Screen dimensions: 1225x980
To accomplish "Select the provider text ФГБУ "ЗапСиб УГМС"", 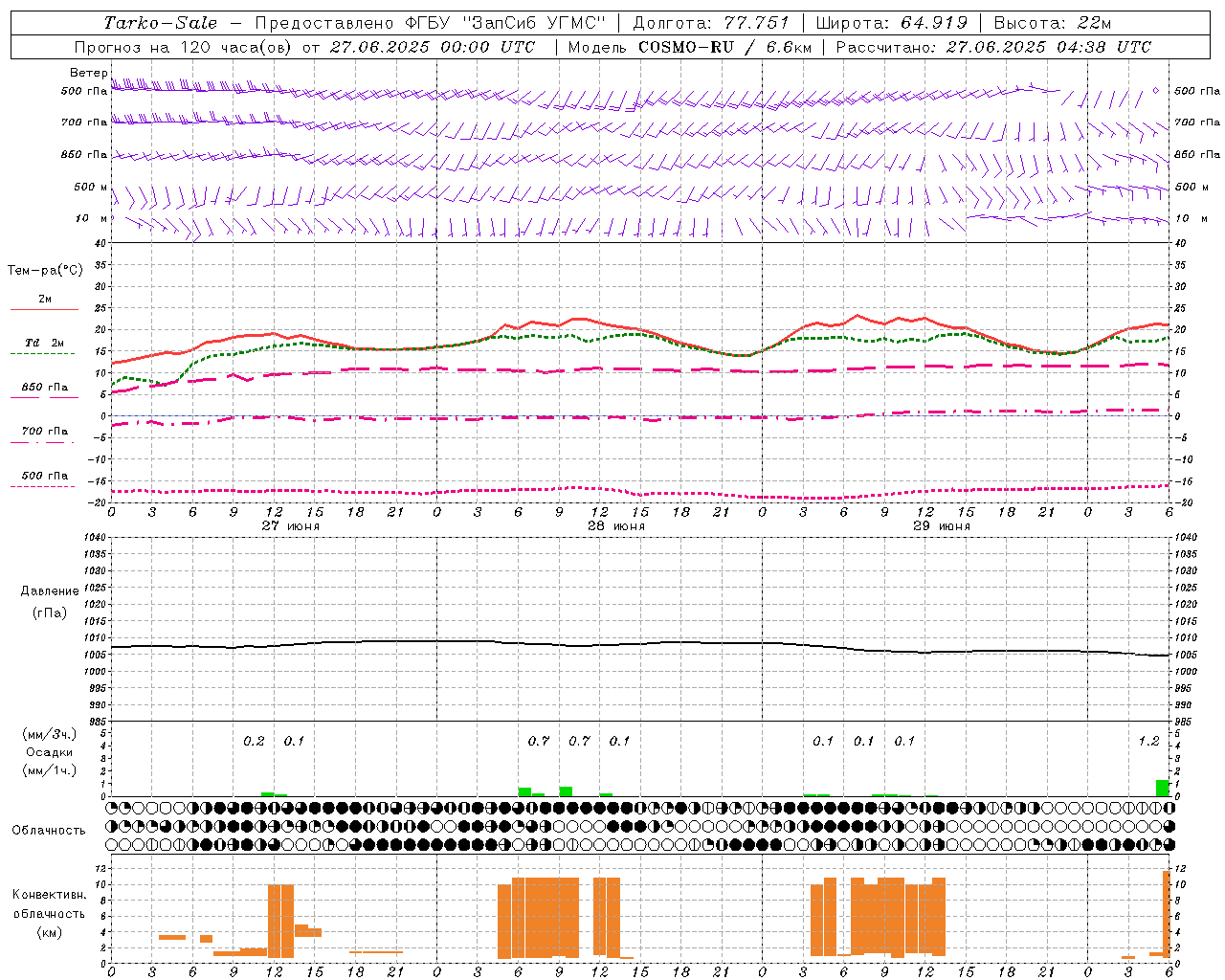I will coord(508,23).
